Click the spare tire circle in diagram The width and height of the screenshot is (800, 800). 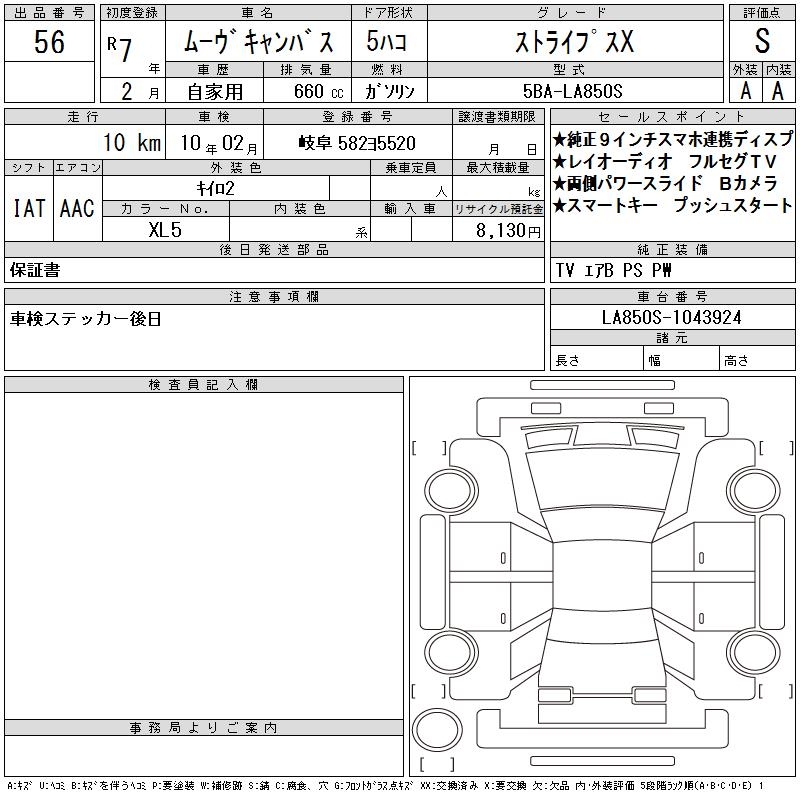pyautogui.click(x=437, y=730)
